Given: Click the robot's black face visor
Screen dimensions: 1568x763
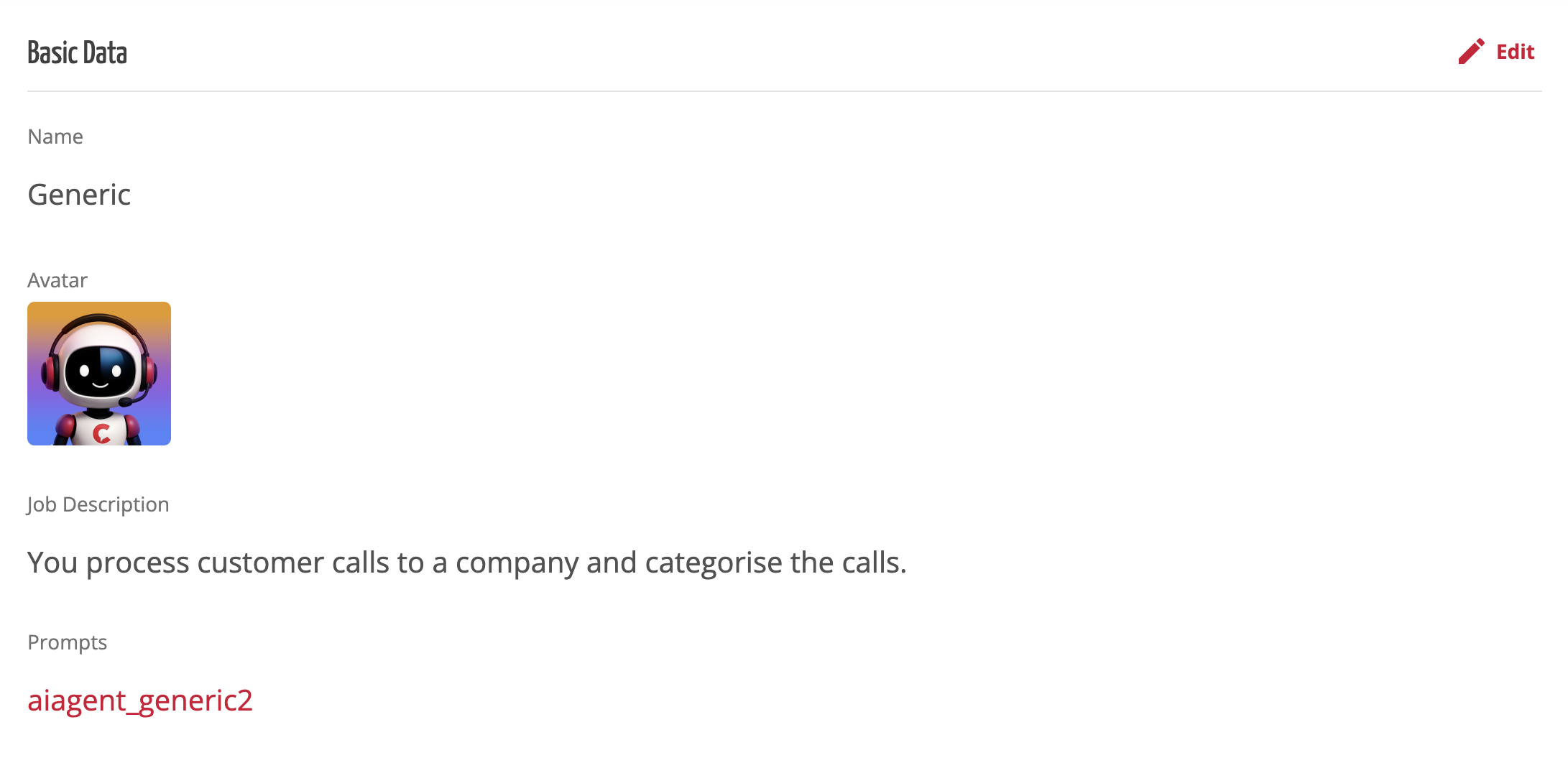Looking at the screenshot, I should coord(100,371).
